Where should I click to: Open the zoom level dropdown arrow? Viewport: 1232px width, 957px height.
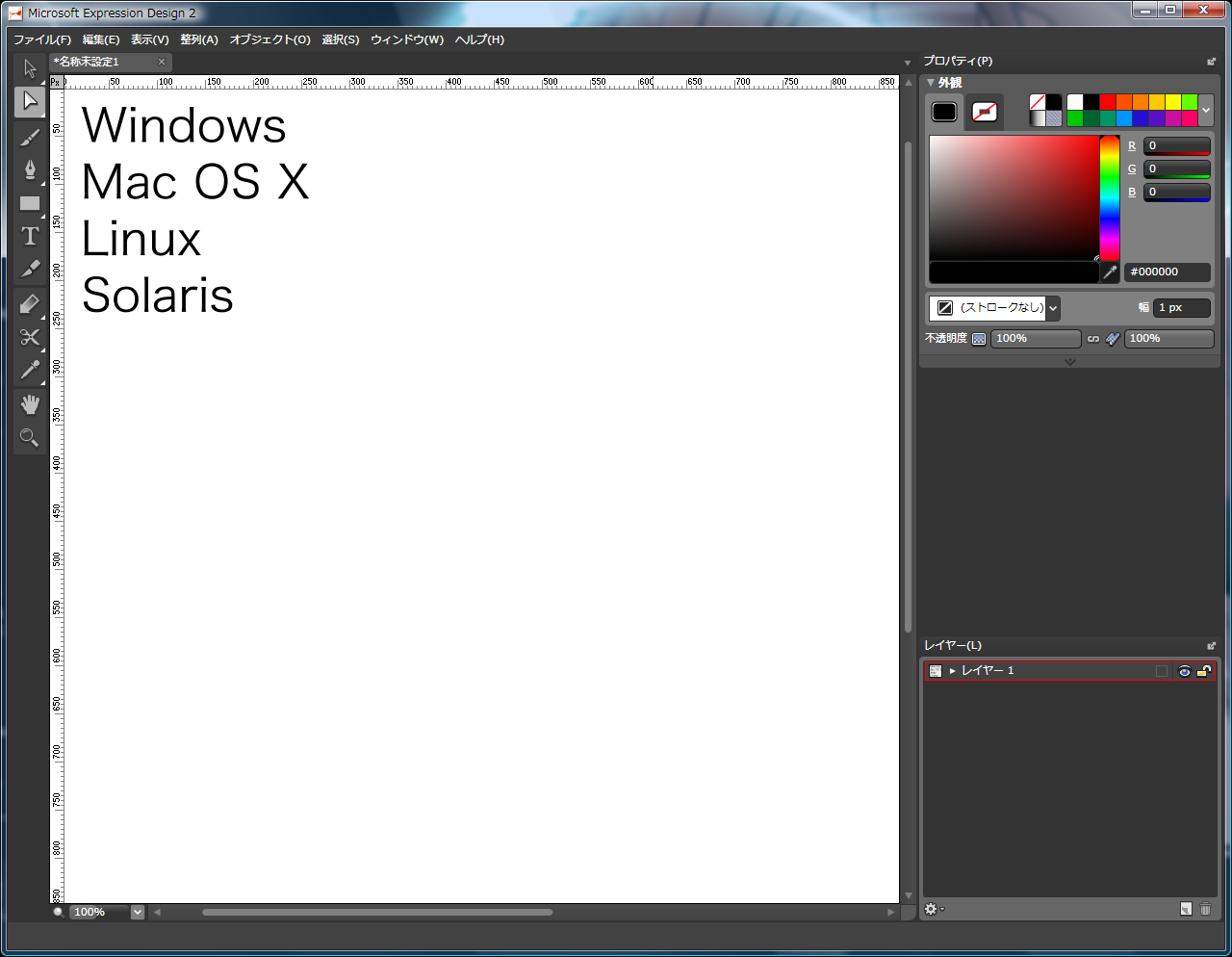pos(137,912)
